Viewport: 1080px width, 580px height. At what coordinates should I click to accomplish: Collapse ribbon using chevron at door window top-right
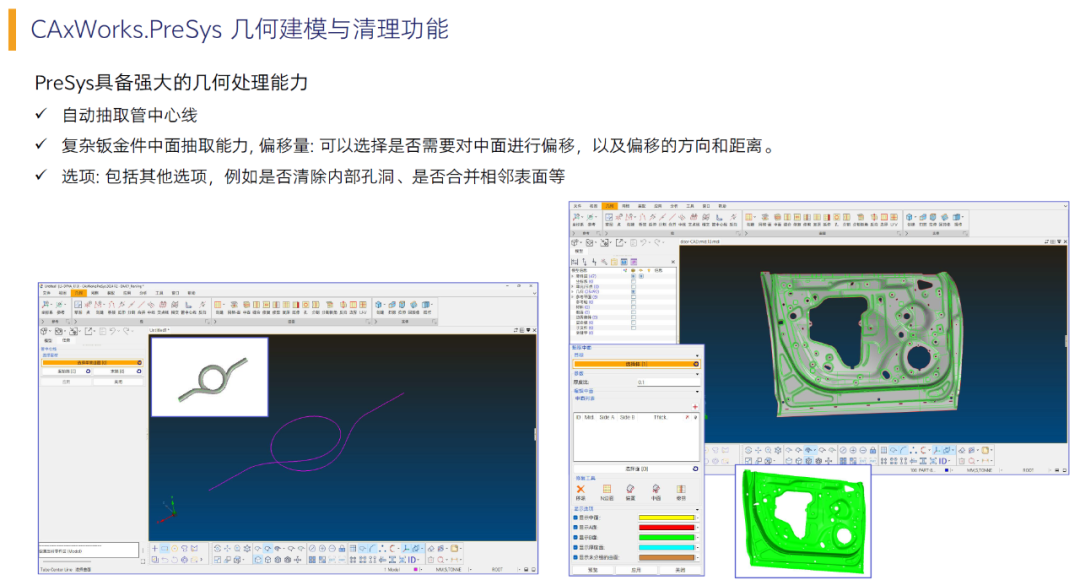pyautogui.click(x=1066, y=206)
